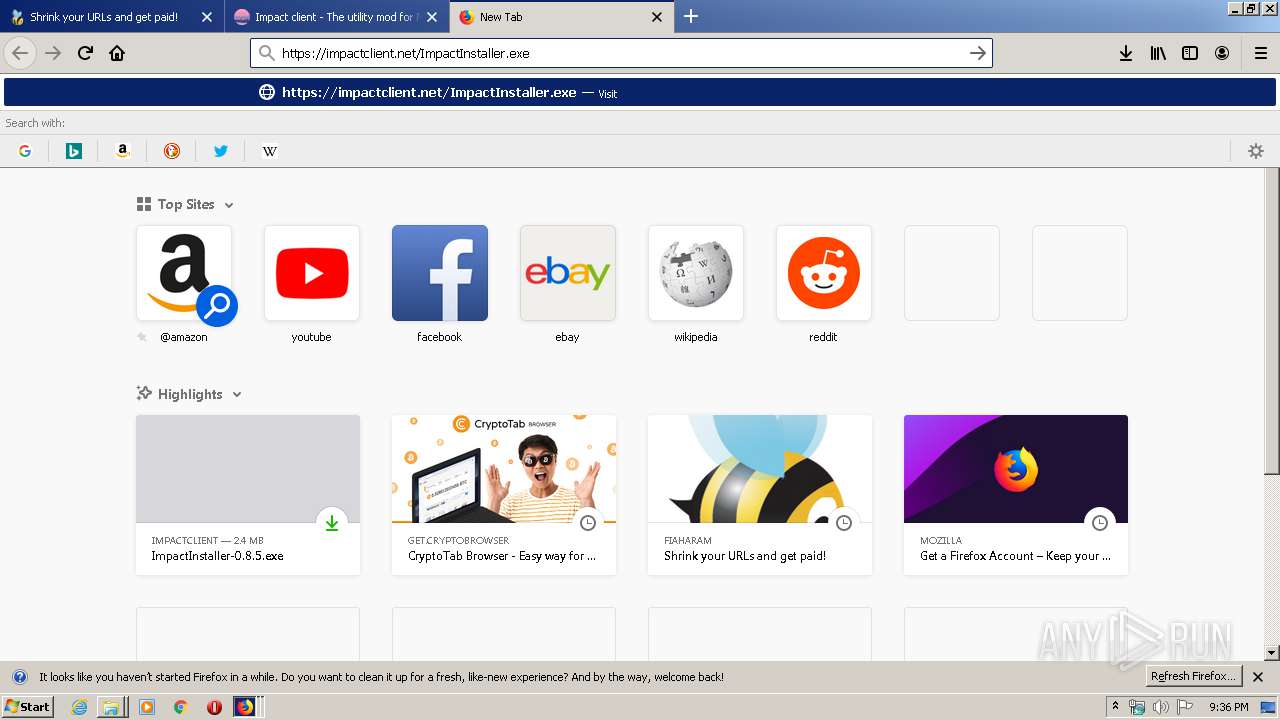Click Refresh Firefox button

point(1193,676)
